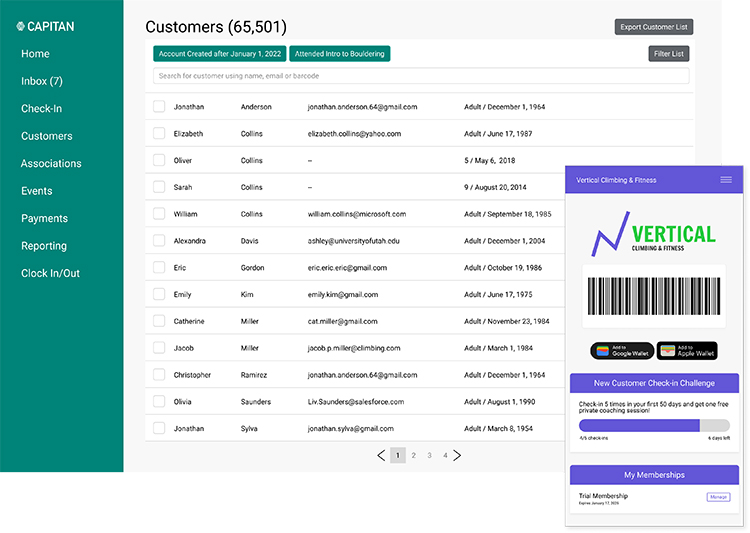750x533 pixels.
Task: Click the membership barcode image
Action: click(654, 296)
